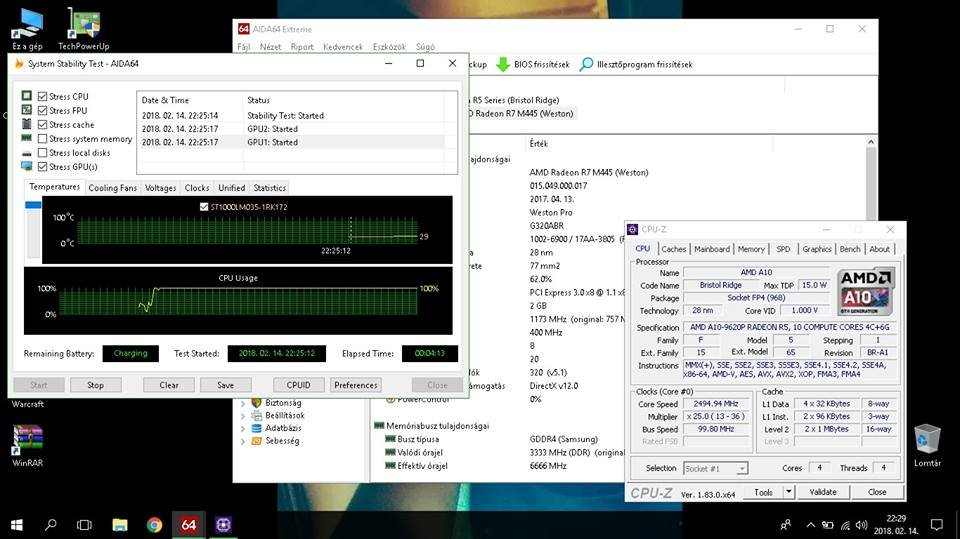960x539 pixels.
Task: Enable Stress local disks checkbox
Action: click(42, 153)
